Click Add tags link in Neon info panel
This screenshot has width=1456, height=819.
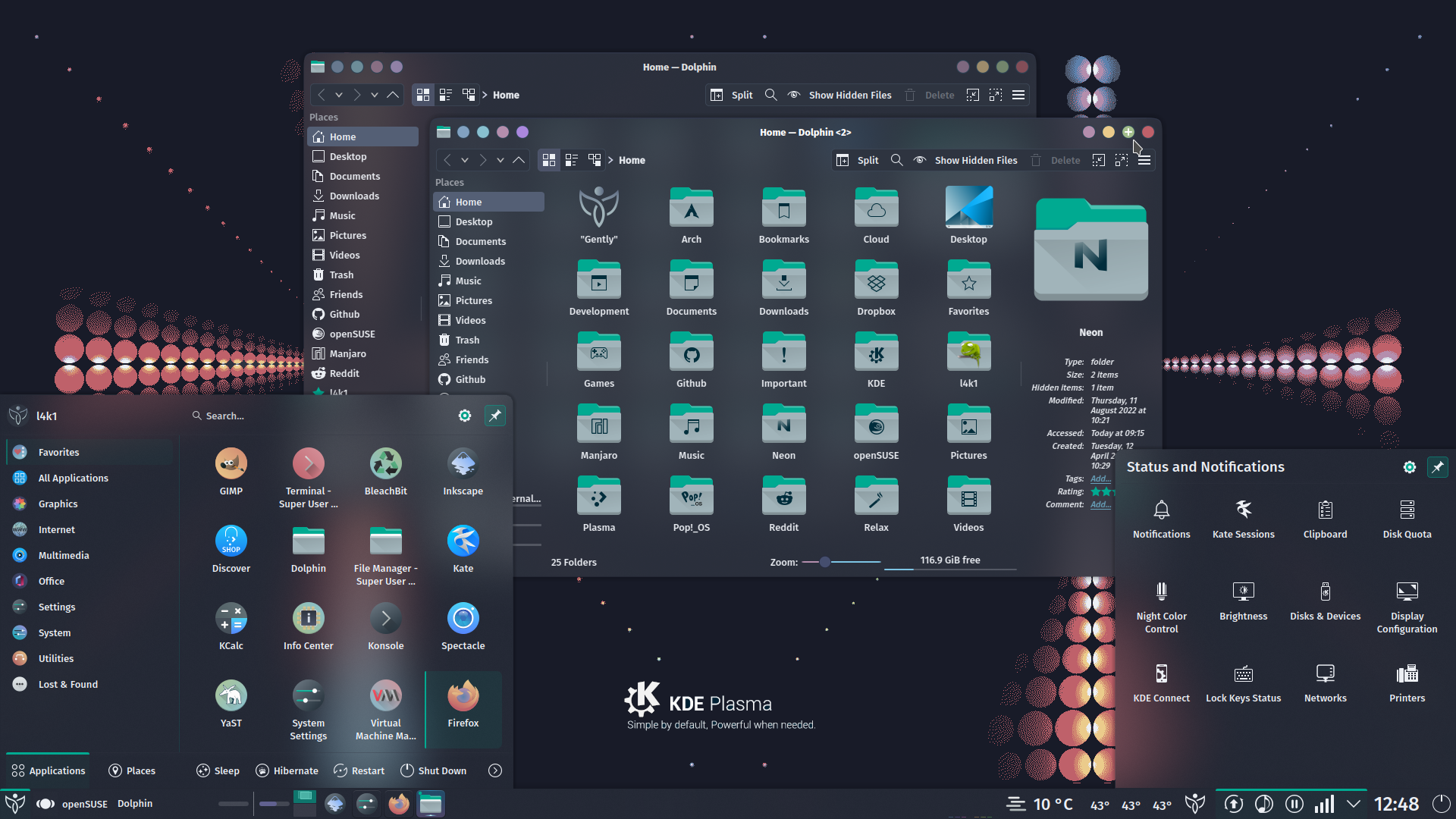(1100, 479)
